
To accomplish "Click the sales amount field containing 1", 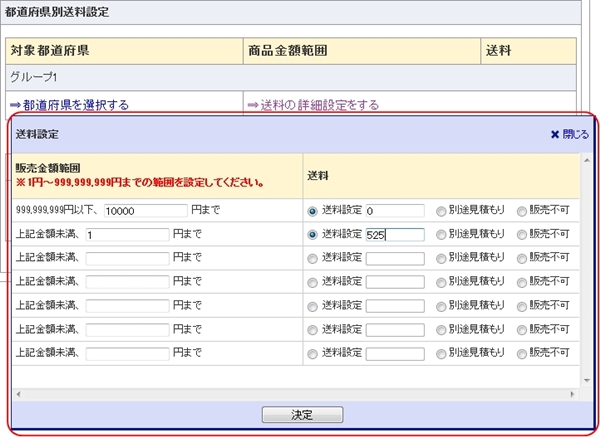I will pos(127,234).
